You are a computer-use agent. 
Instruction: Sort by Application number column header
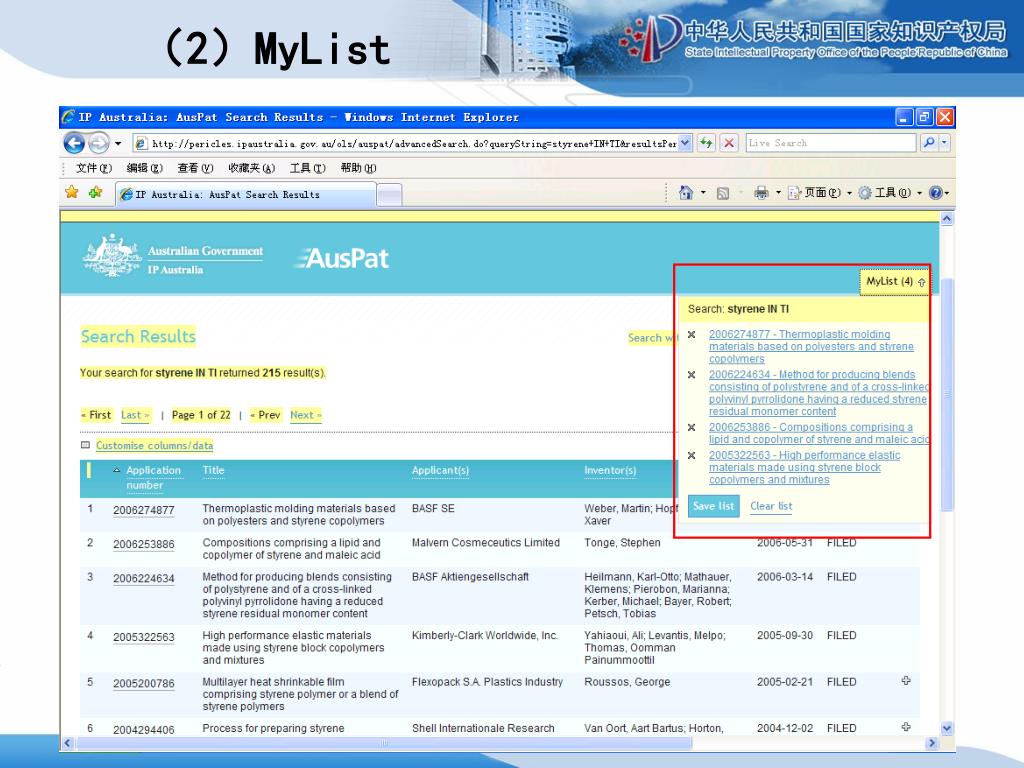click(153, 478)
